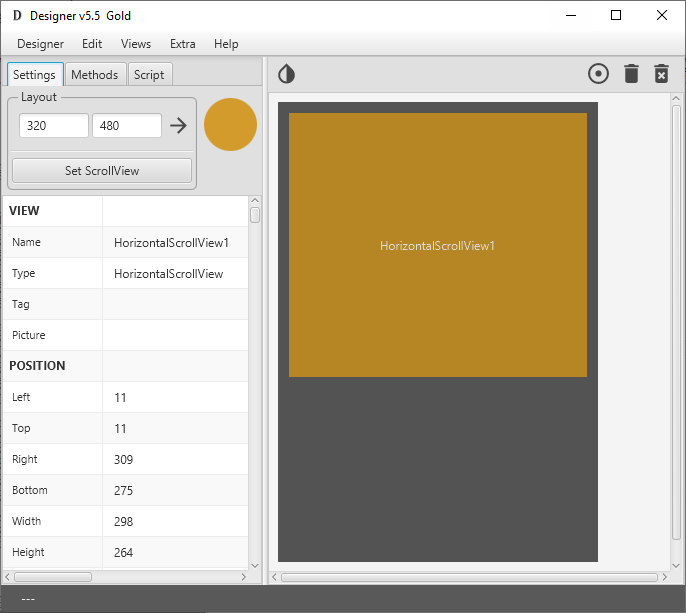This screenshot has height=613, width=686.
Task: Click the Designer app logo in title bar
Action: pos(17,16)
